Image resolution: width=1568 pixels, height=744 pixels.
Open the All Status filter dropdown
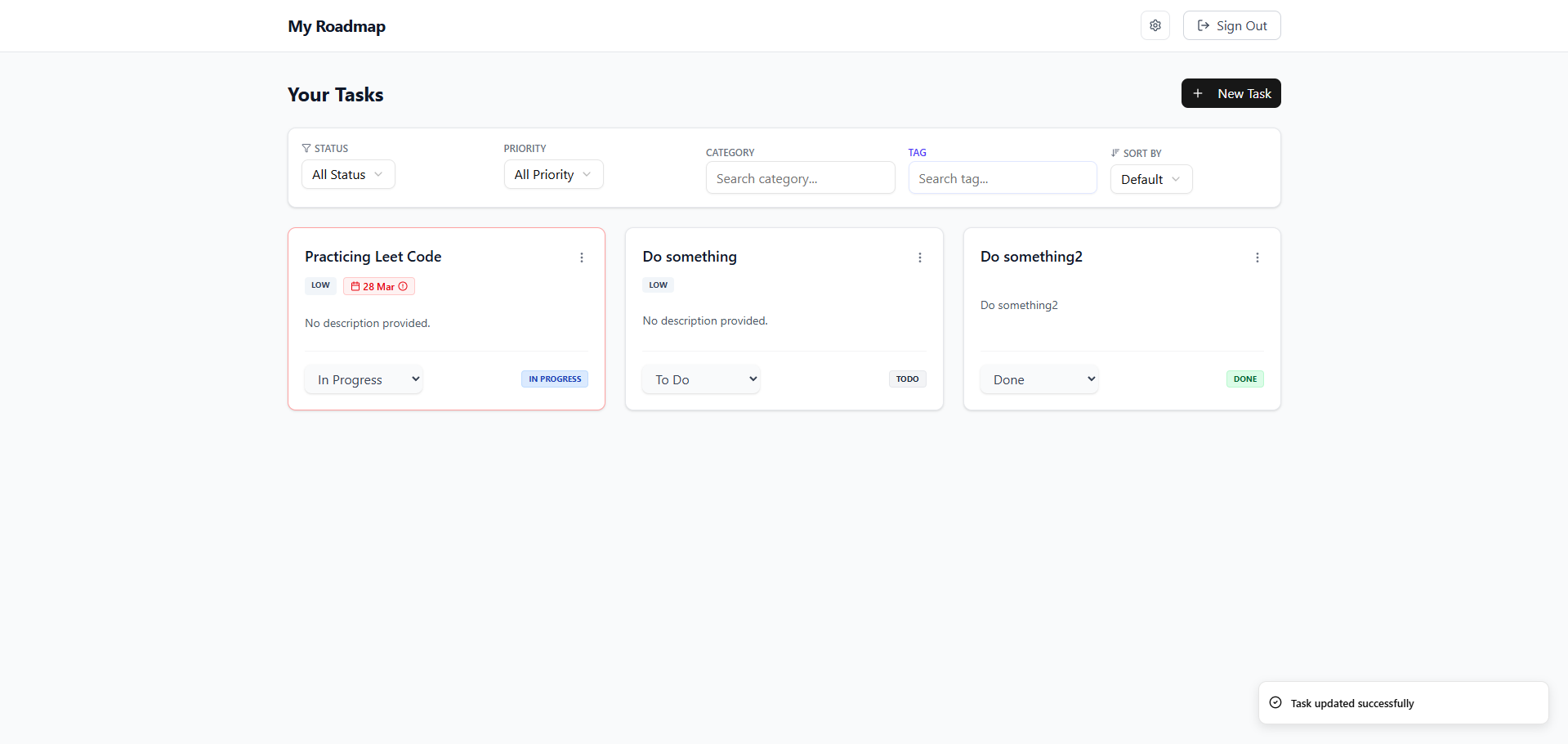[348, 174]
